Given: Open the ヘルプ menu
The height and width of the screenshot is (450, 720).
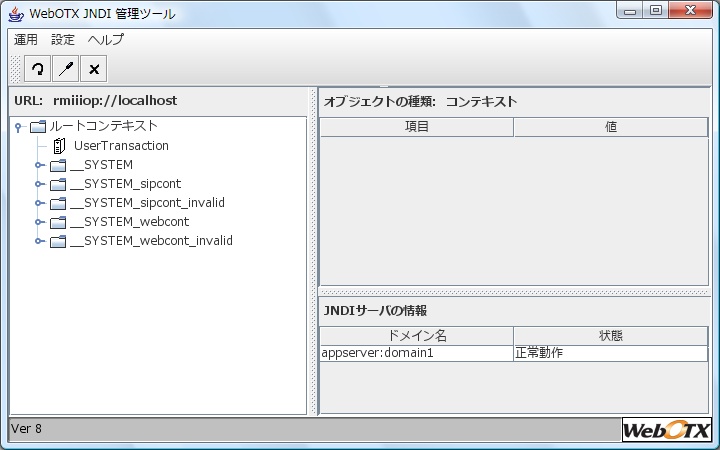Looking at the screenshot, I should coord(106,39).
